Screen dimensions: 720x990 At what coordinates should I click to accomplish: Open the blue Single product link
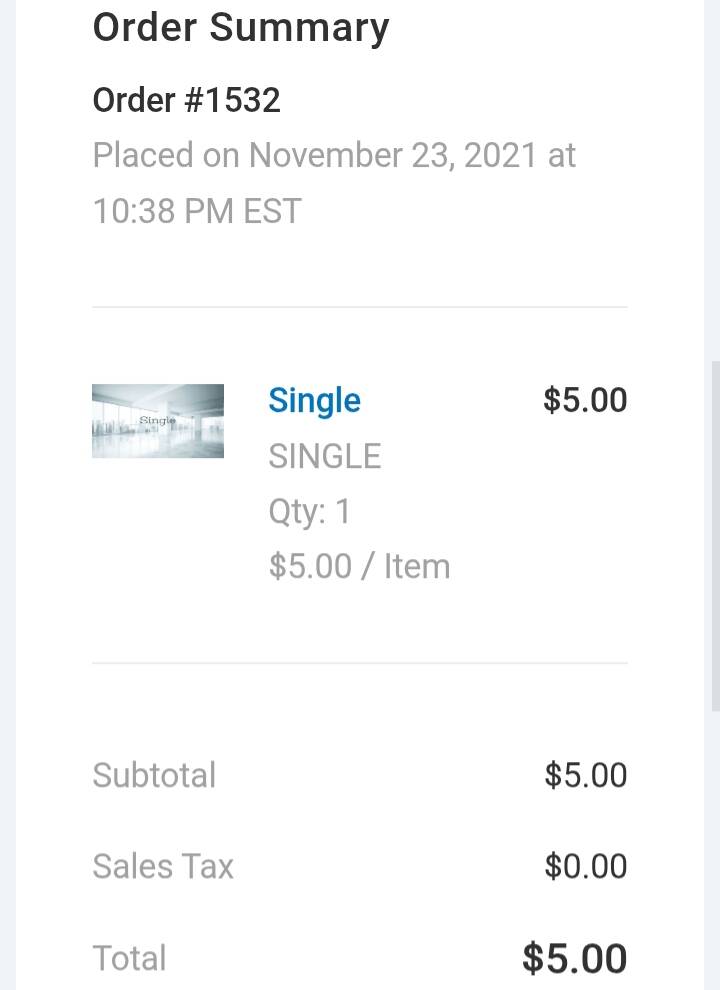(314, 401)
